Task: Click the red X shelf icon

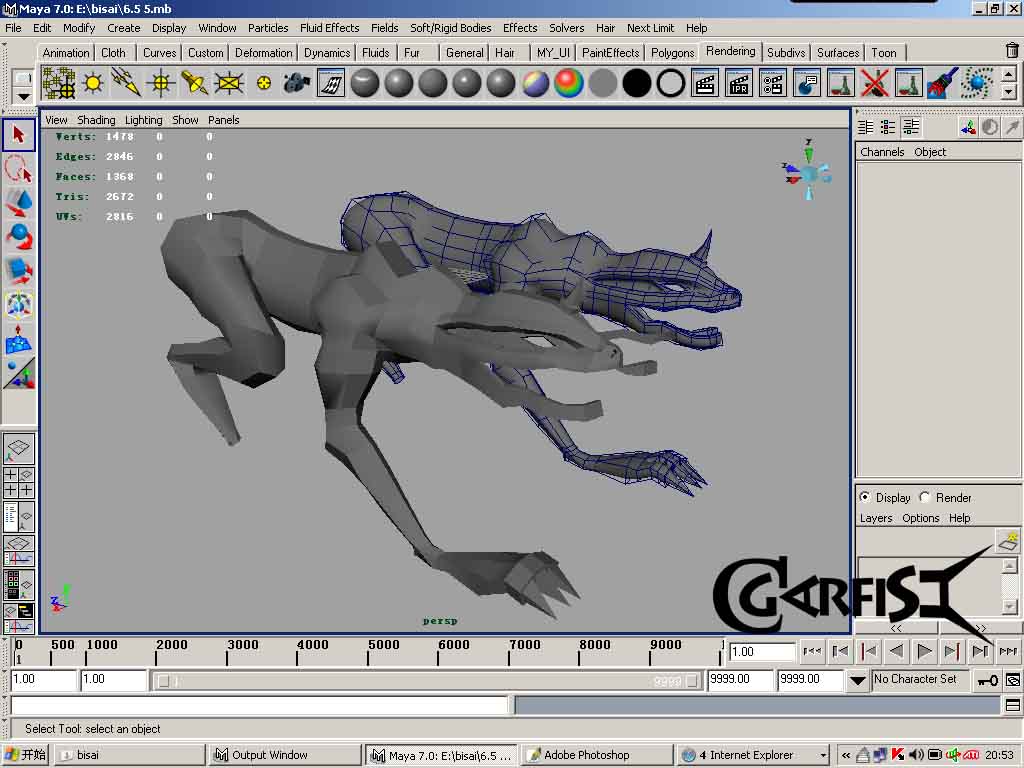Action: (x=874, y=83)
